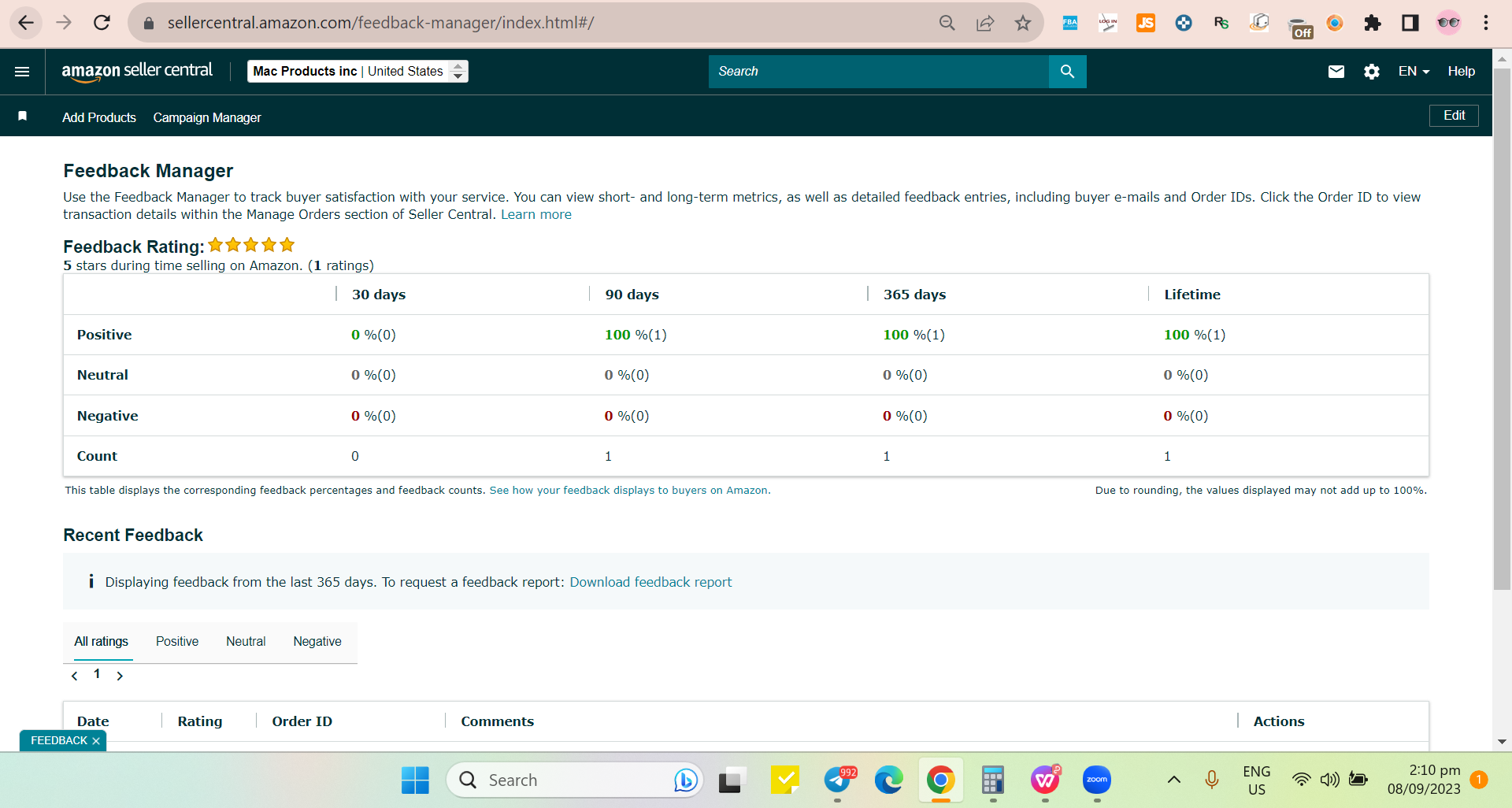
Task: Click the Date column header
Action: (93, 721)
